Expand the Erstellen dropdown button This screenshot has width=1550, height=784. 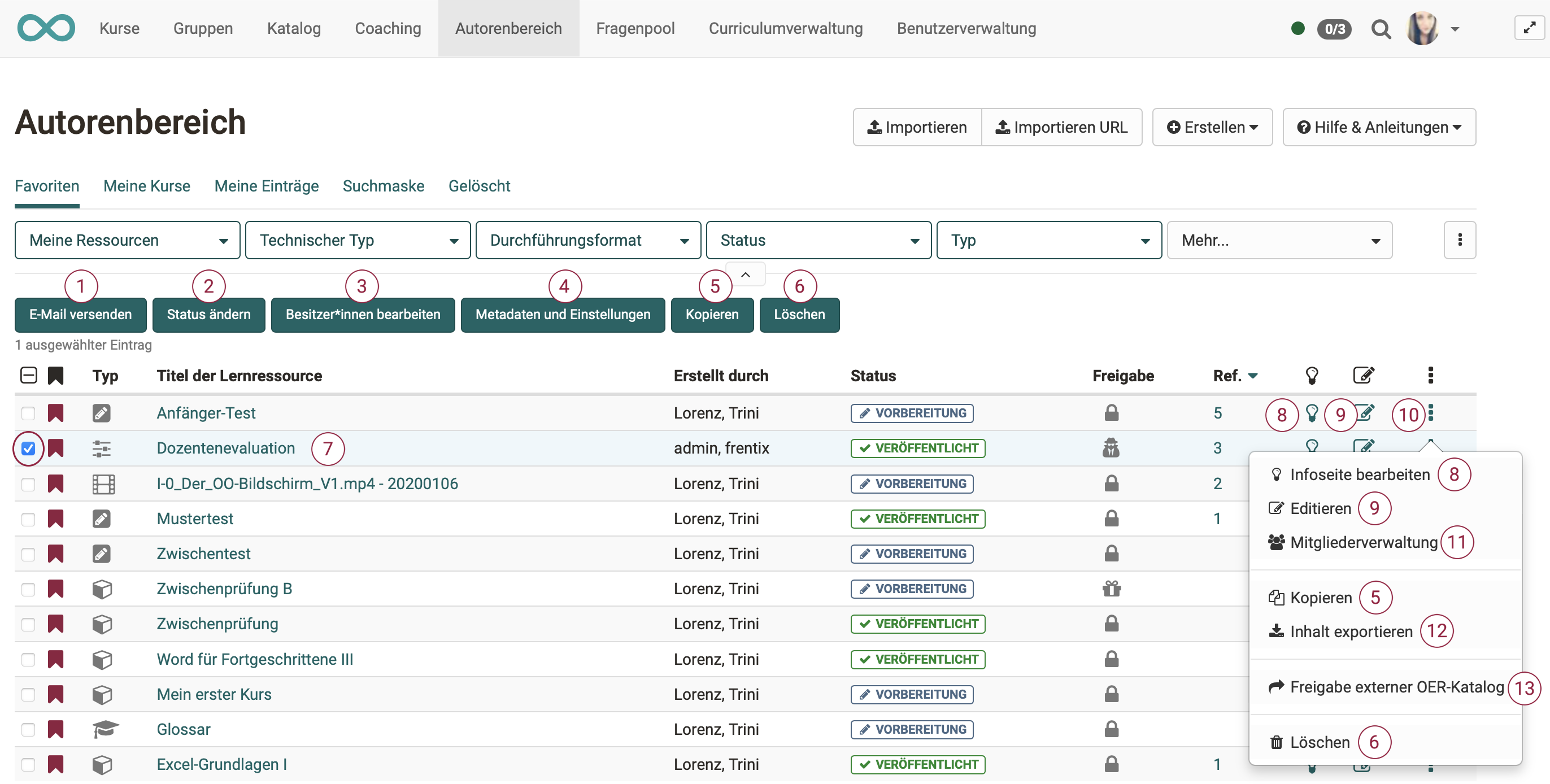pos(1212,127)
